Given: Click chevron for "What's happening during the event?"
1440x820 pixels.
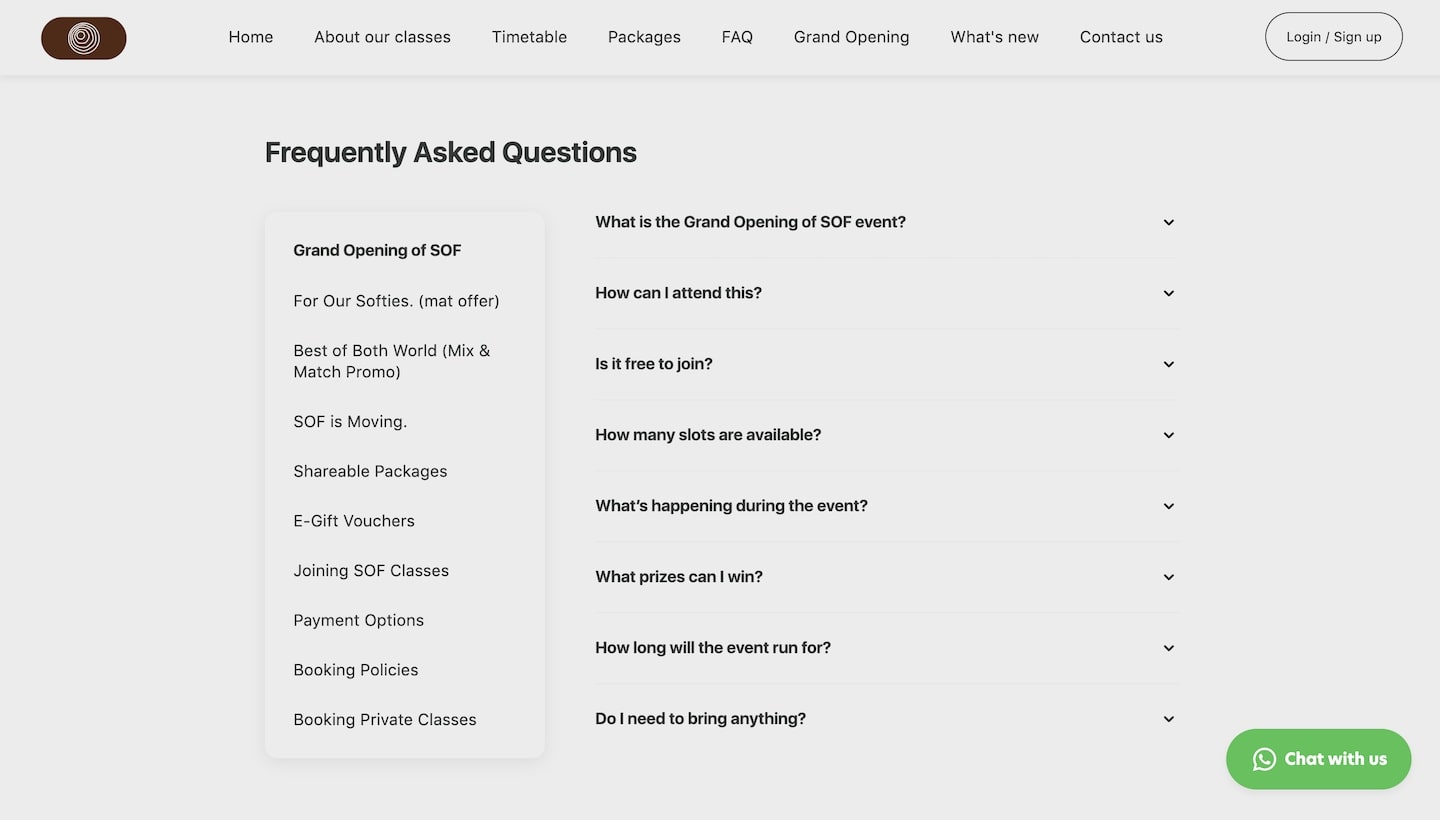Looking at the screenshot, I should 1168,506.
